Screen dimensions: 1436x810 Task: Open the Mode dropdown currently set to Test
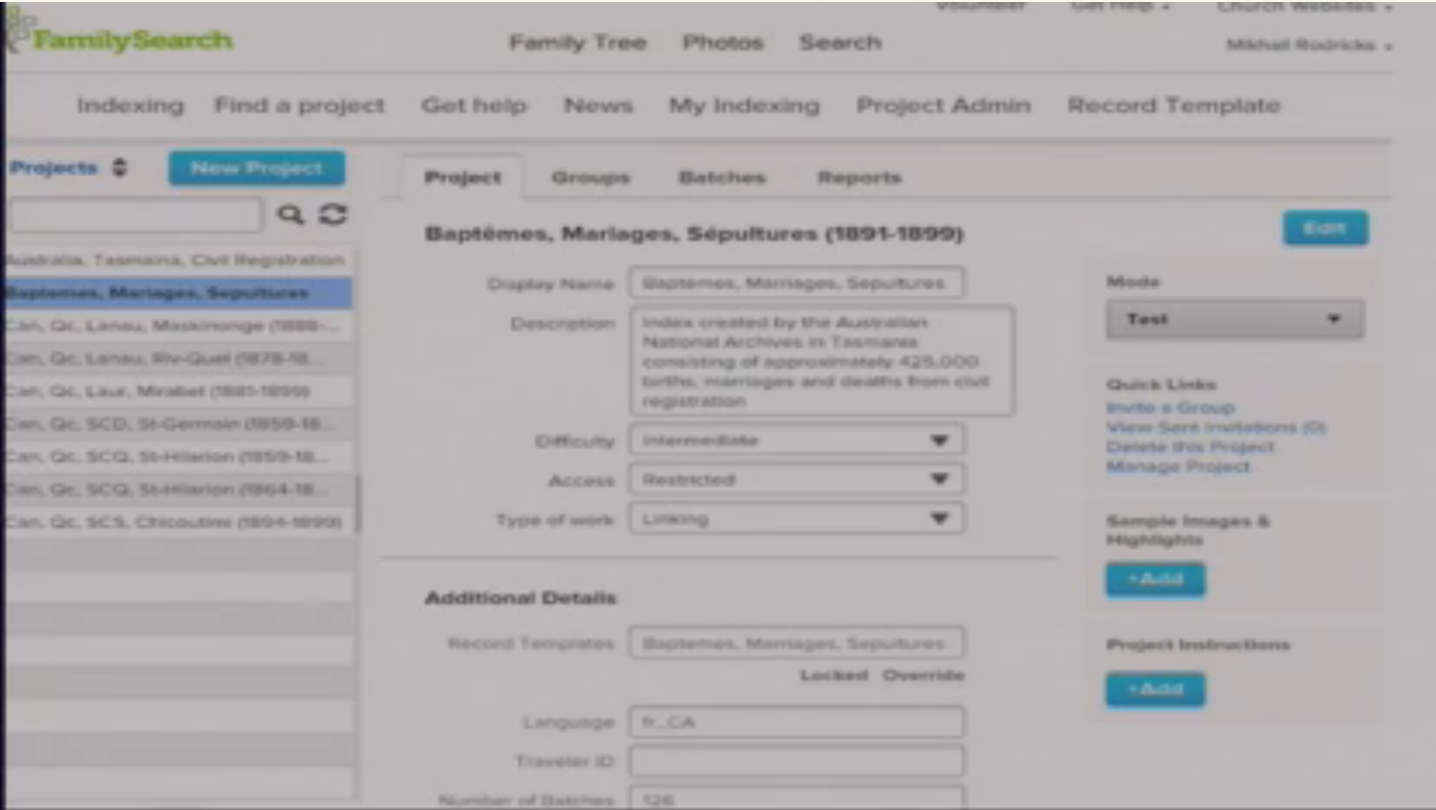point(1235,319)
